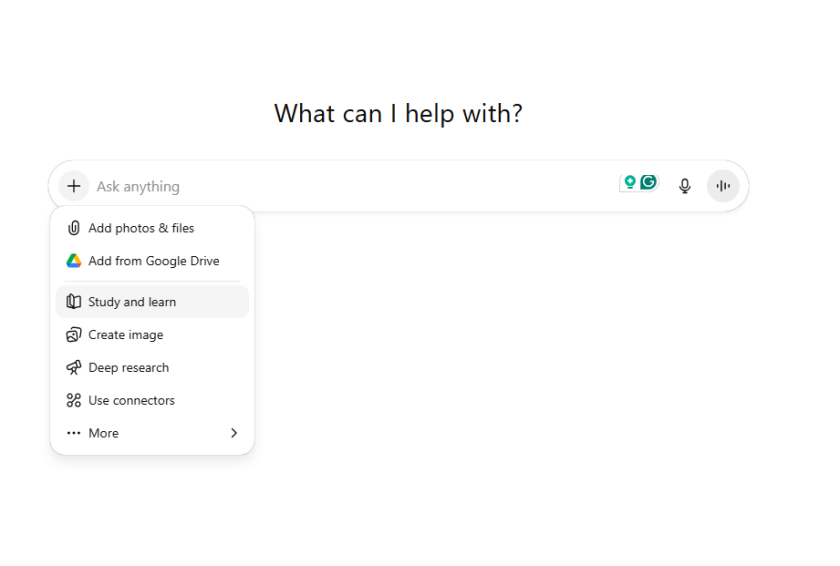
Task: Start voice mode with the waveform icon
Action: coord(723,186)
